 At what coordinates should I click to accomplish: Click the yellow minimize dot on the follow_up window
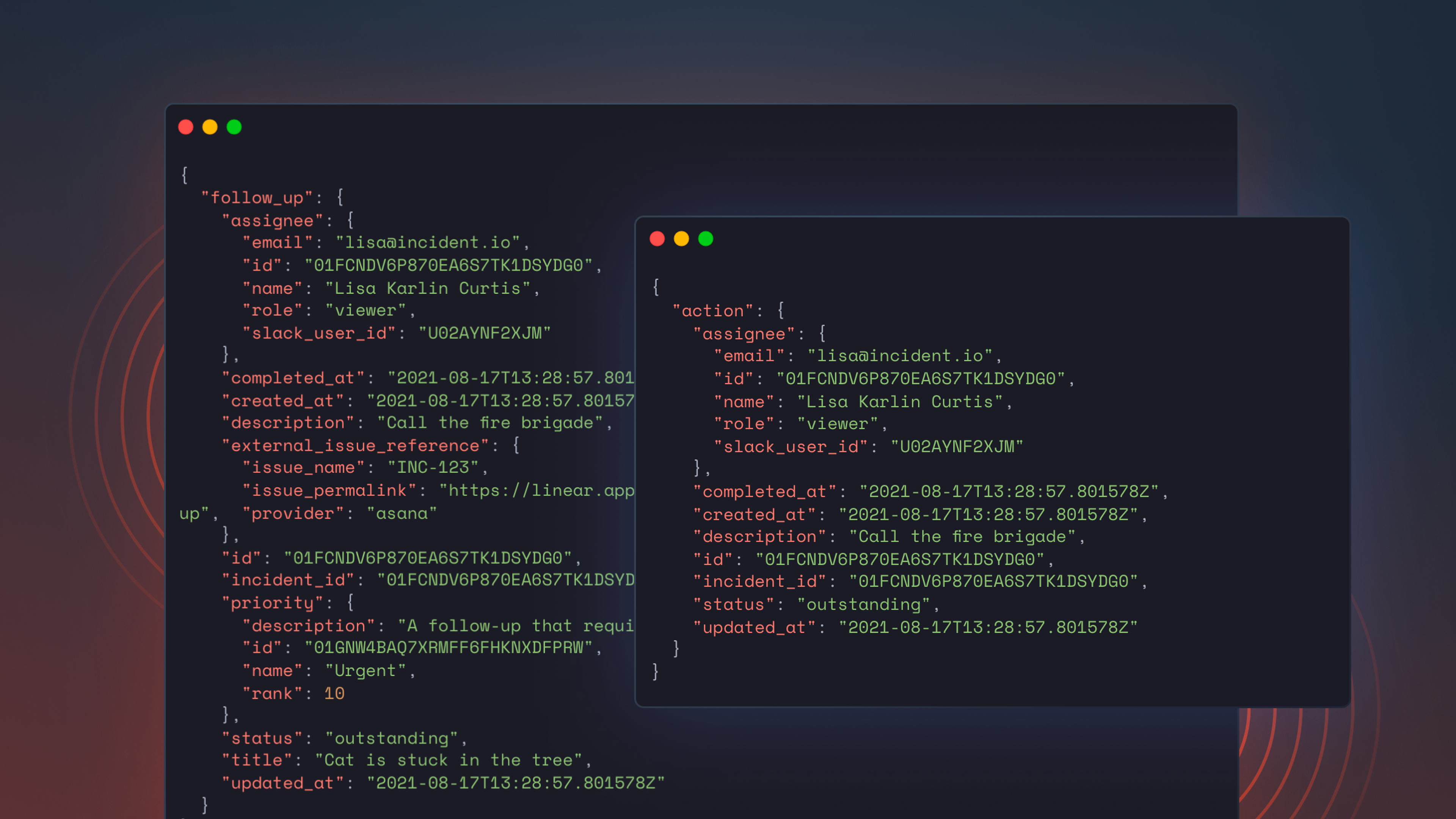tap(210, 127)
